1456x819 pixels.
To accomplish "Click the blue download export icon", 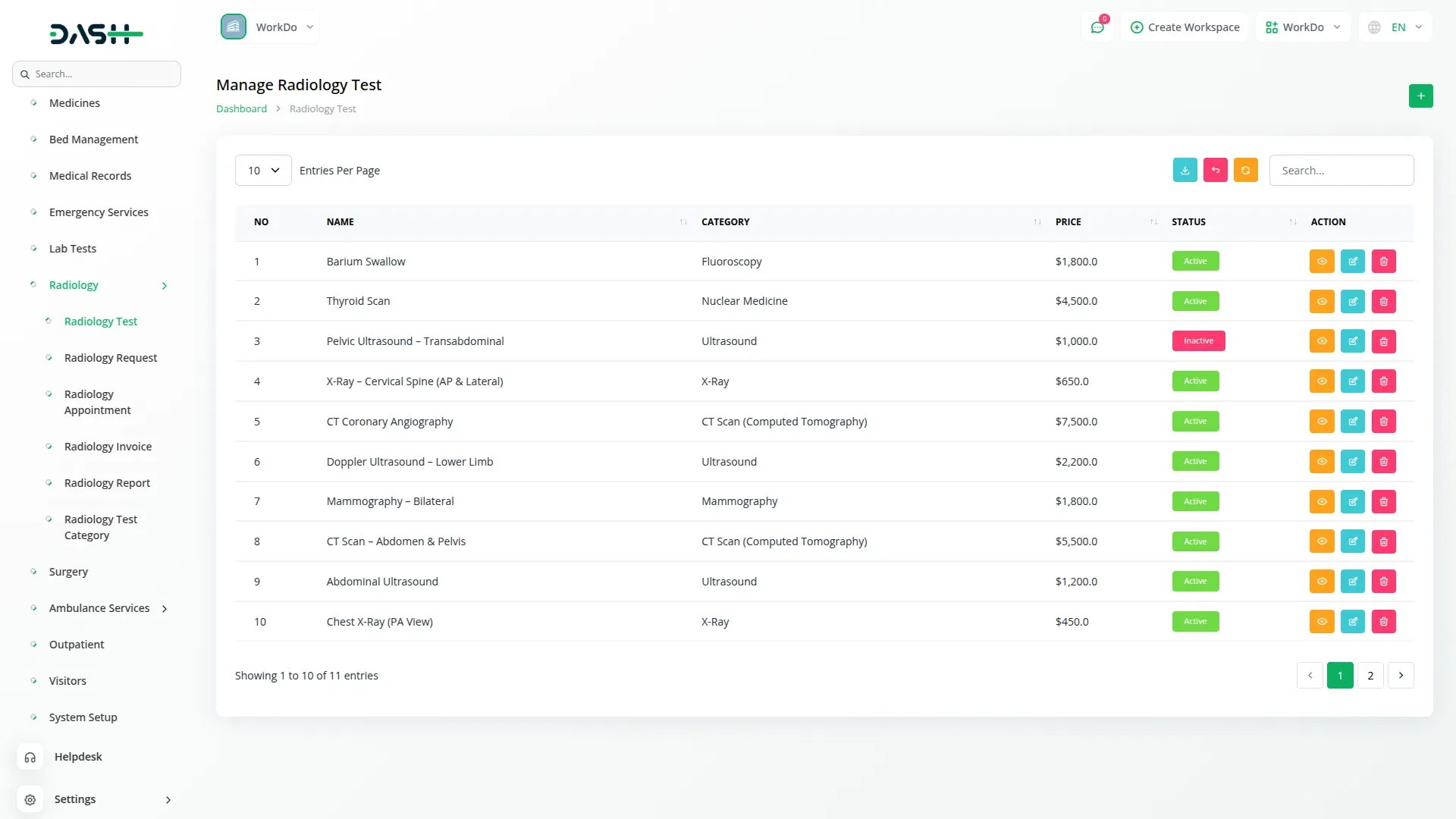I will point(1185,171).
